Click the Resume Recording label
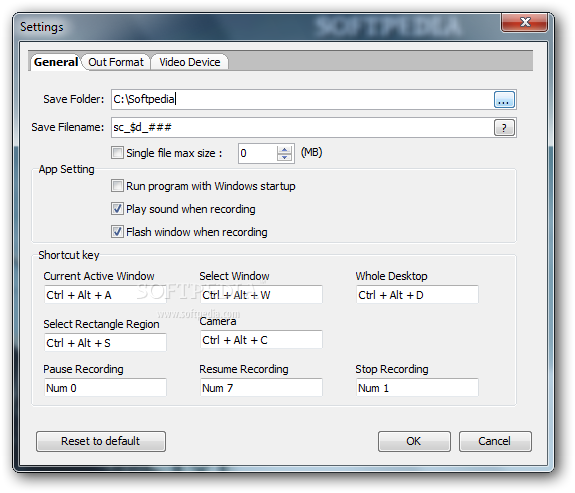Screen dimensions: 575x493 (244, 369)
